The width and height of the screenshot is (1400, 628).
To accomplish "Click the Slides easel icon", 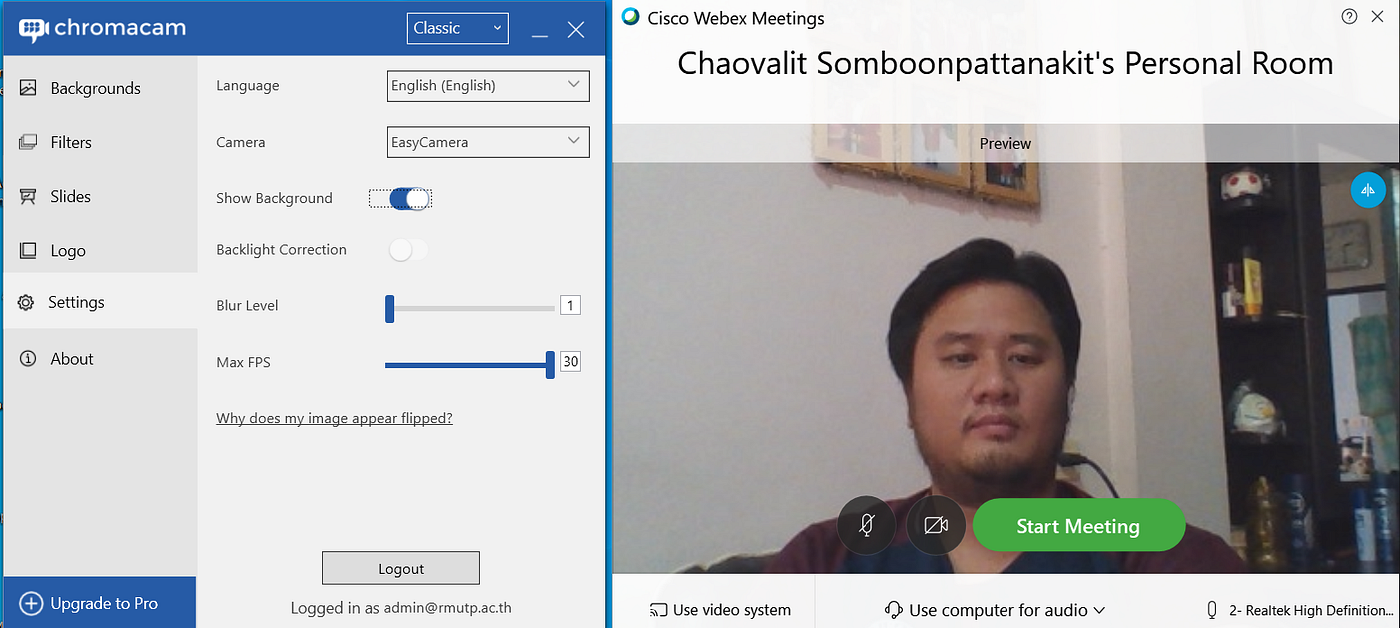I will pos(28,196).
